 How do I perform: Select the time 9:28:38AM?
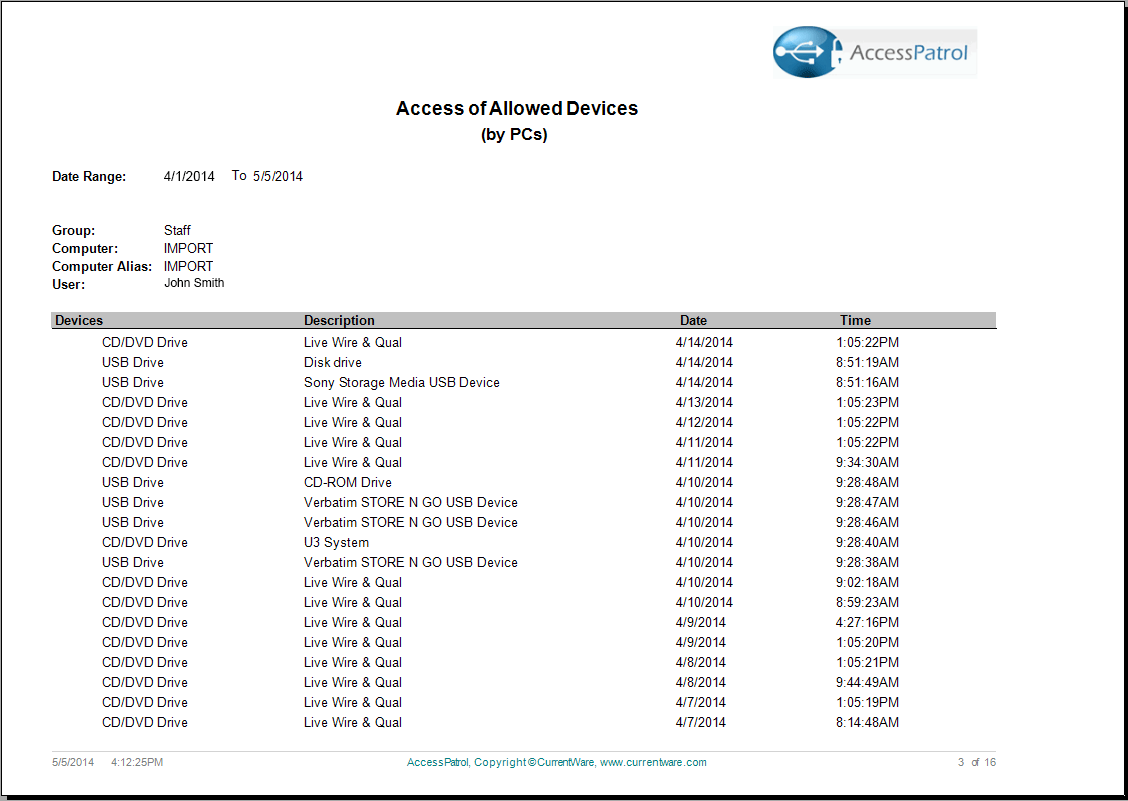coord(867,562)
